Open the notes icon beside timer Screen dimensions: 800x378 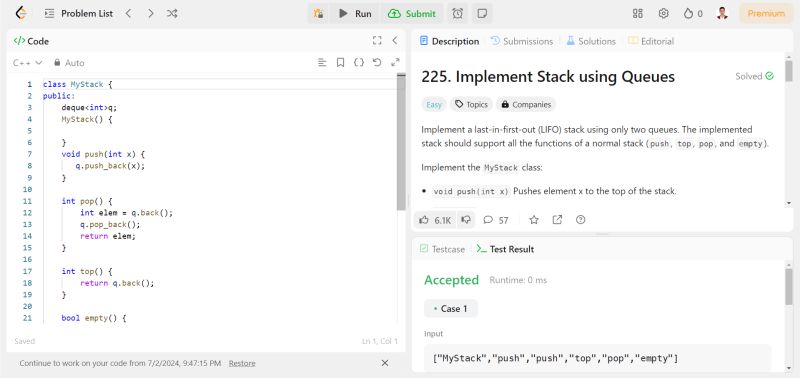482,14
